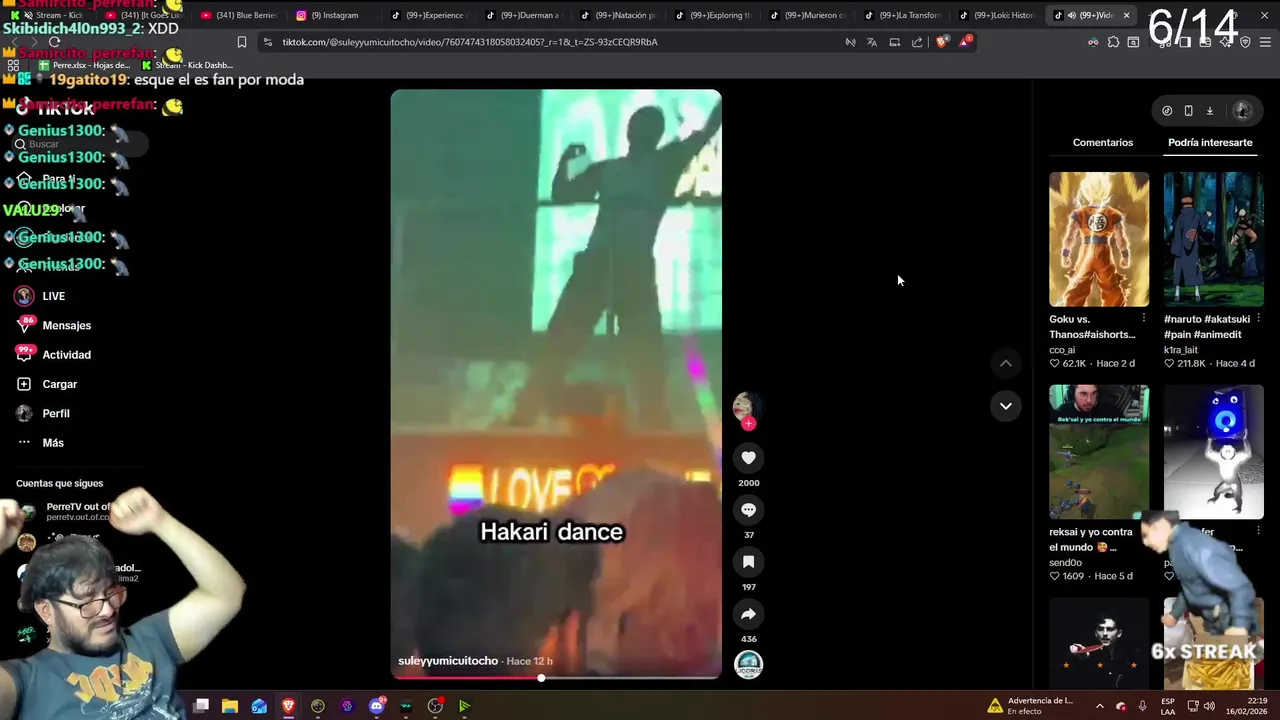Screen dimensions: 1280x720
Task: Open the Brave Rewards triangle icon
Action: [x=965, y=42]
